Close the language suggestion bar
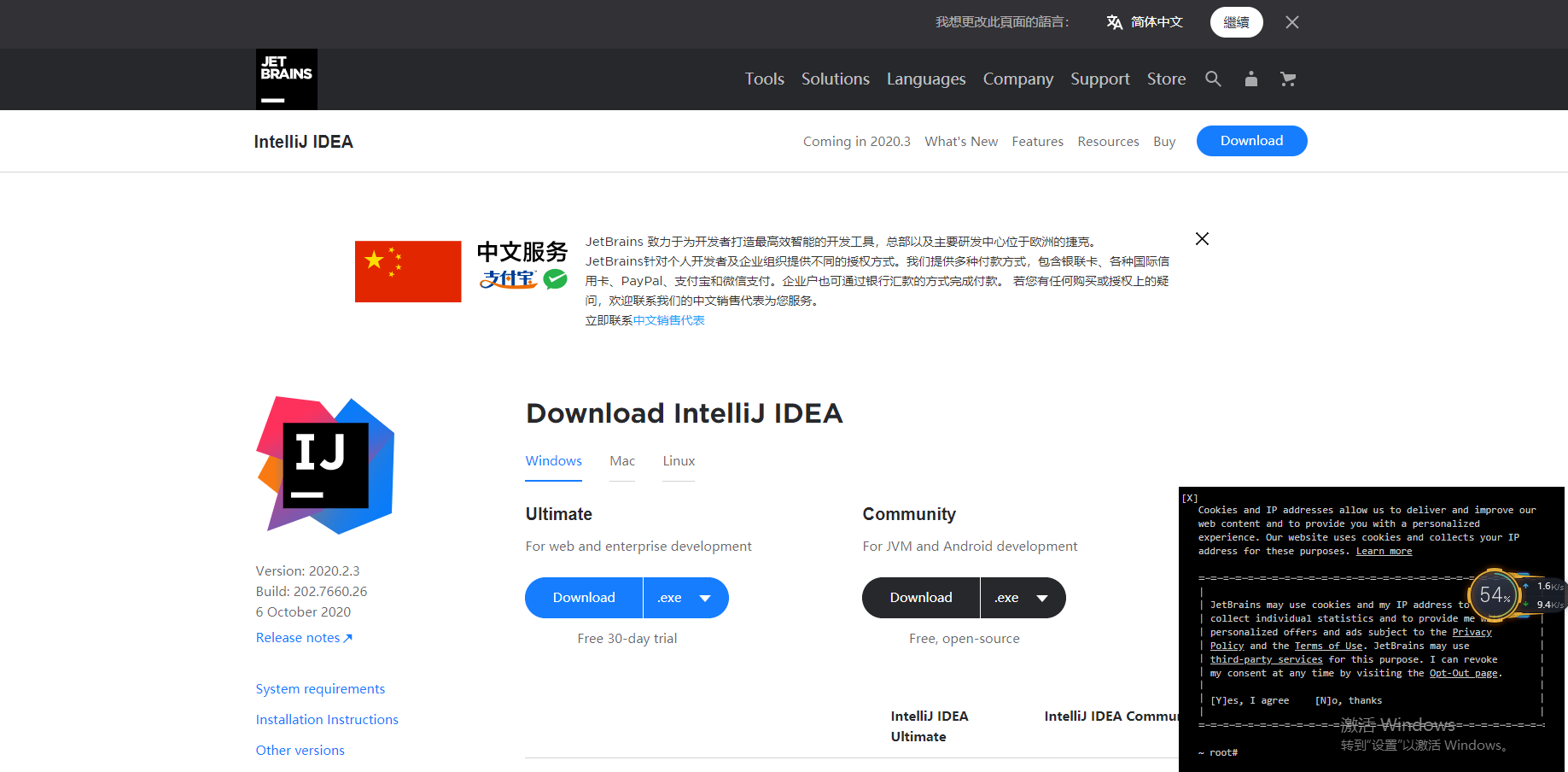1568x772 pixels. (1292, 22)
